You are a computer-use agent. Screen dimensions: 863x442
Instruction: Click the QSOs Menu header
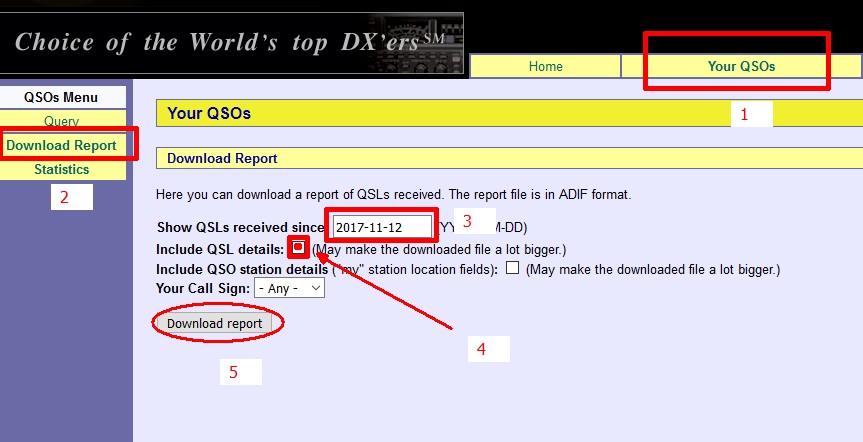coord(62,97)
